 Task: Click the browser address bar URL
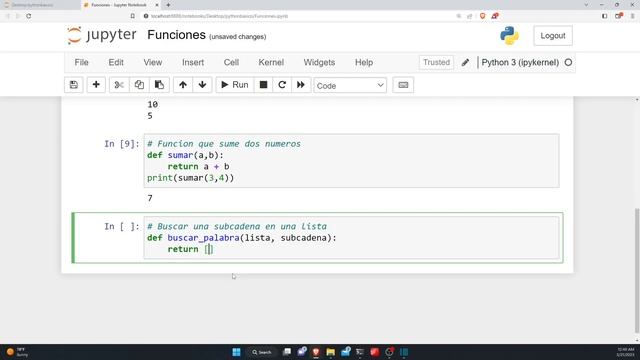(219, 16)
